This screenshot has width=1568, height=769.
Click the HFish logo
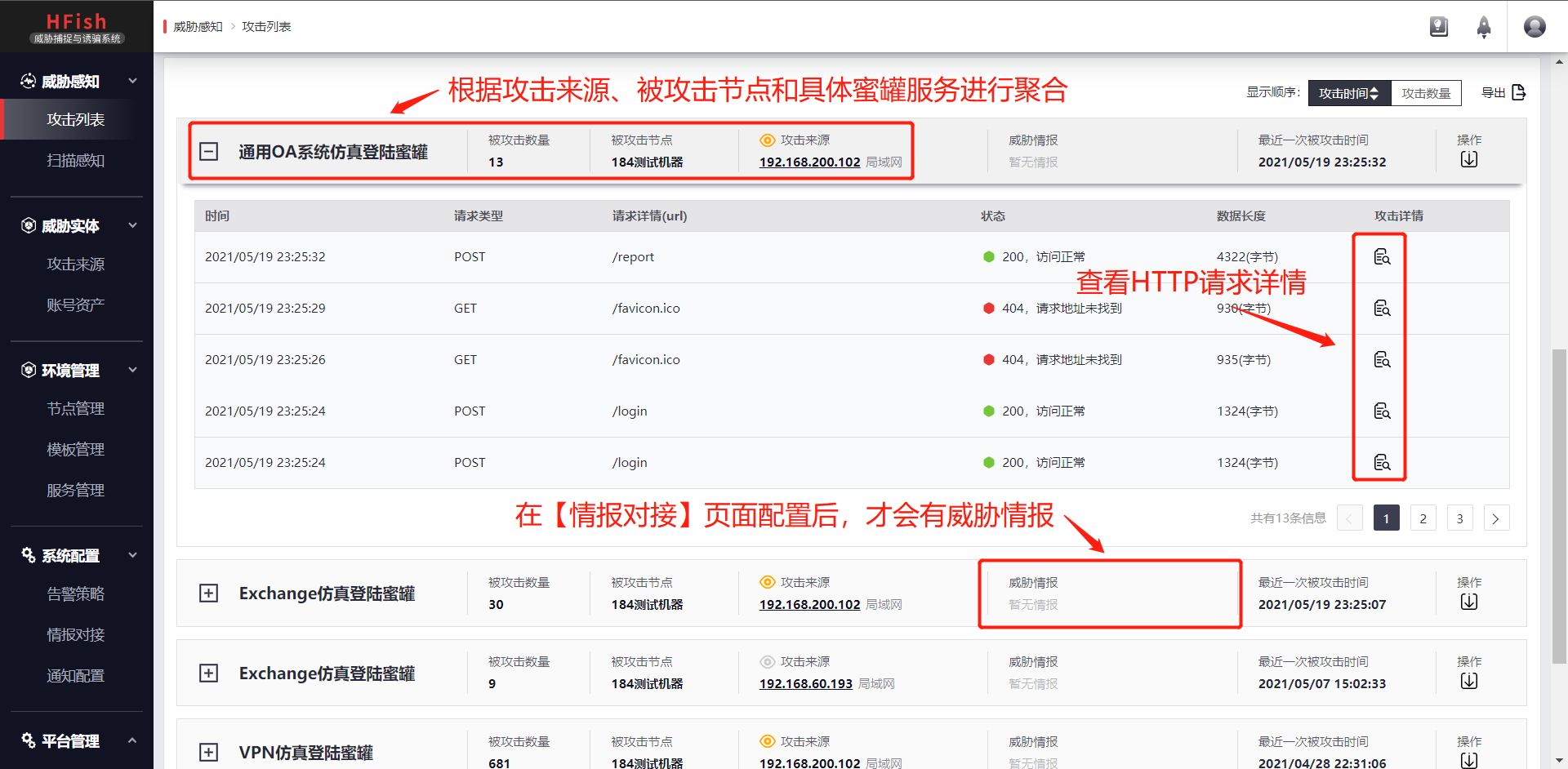(77, 27)
